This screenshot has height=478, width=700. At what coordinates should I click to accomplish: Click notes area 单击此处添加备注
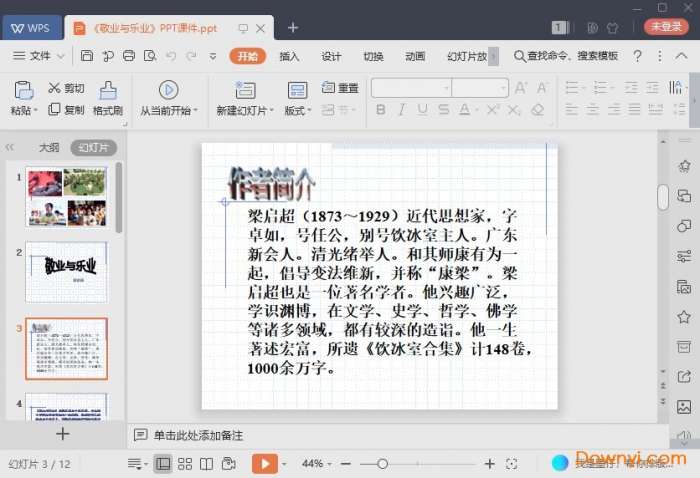click(x=198, y=435)
